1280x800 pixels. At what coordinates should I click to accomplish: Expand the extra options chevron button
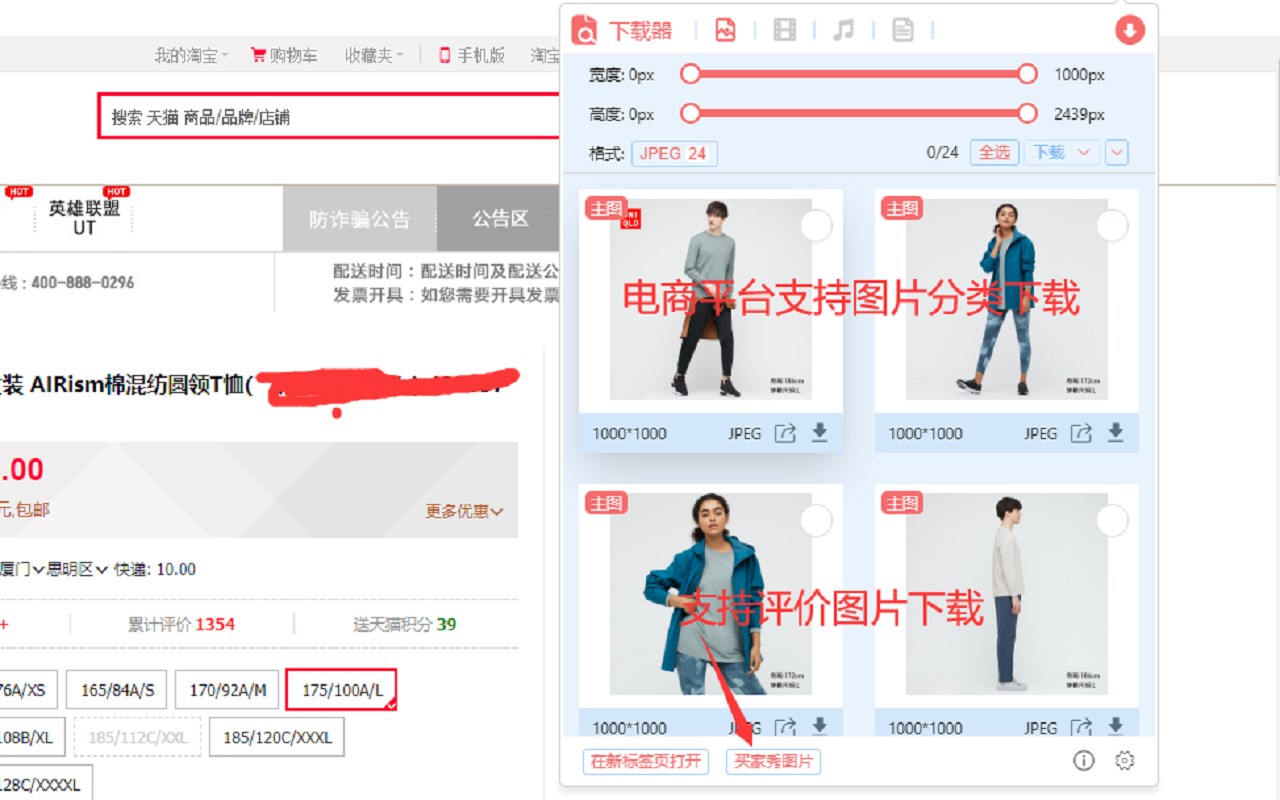click(x=1117, y=153)
